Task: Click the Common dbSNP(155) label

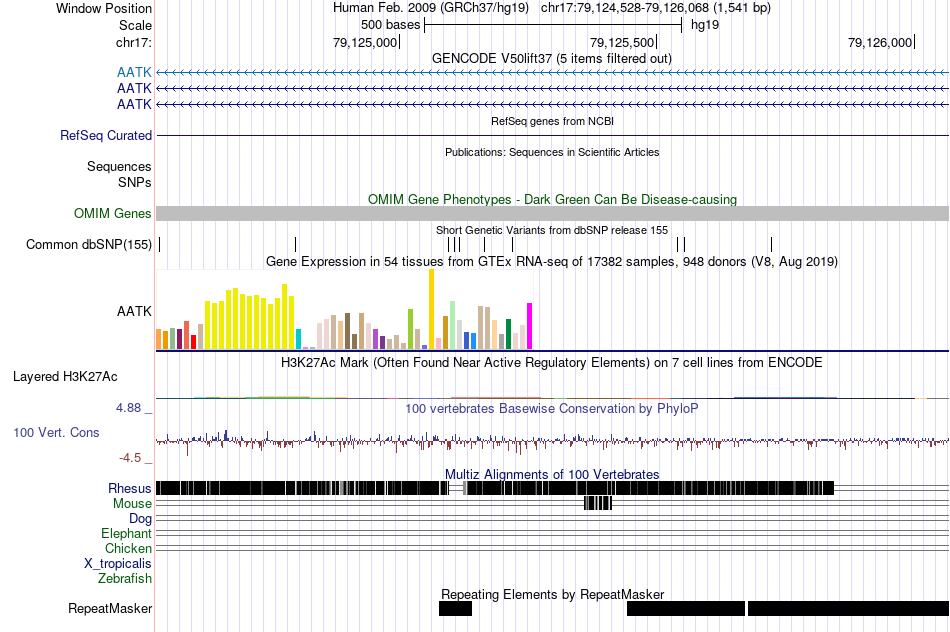Action: click(88, 245)
